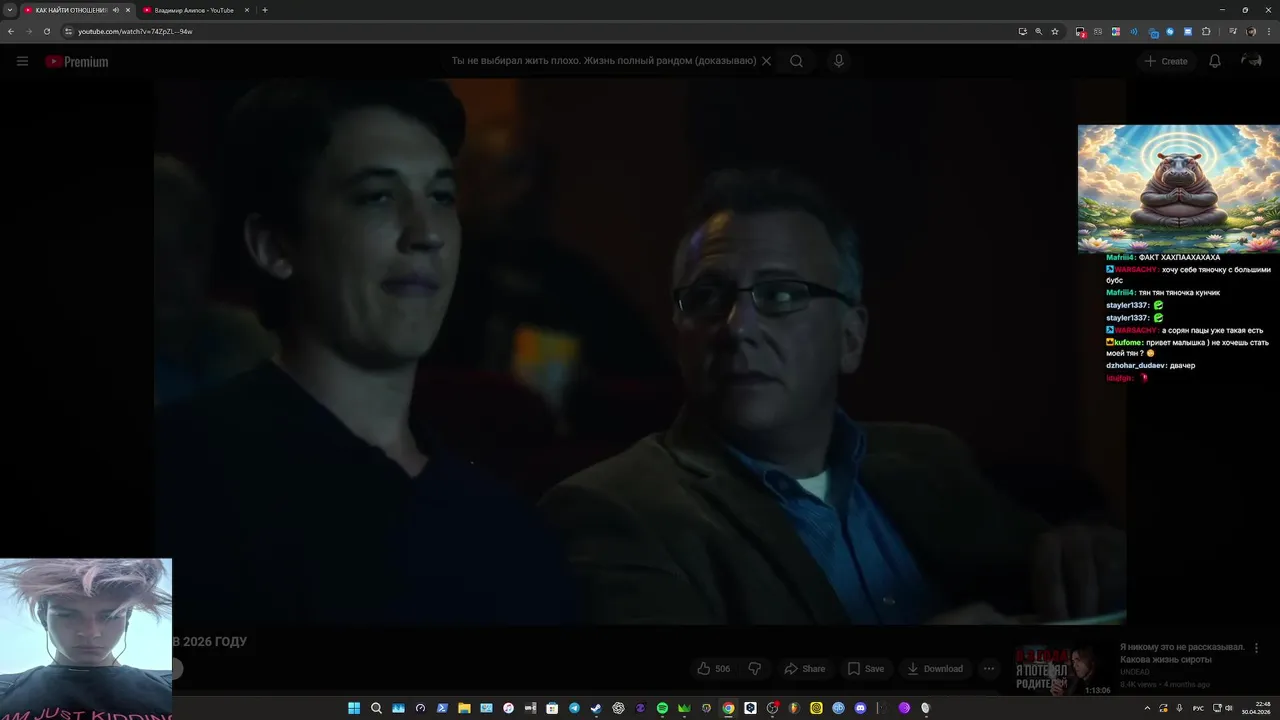
Task: Open volume control in system tray
Action: coord(1229,708)
